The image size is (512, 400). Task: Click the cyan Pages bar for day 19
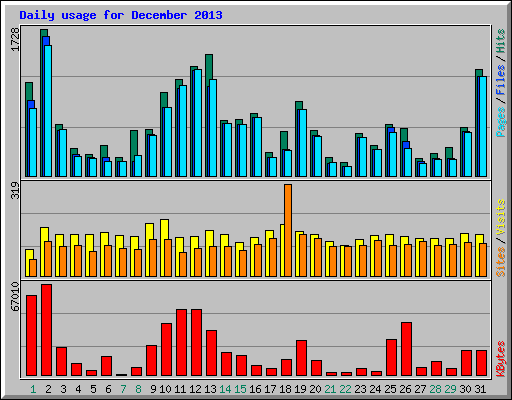tap(303, 143)
